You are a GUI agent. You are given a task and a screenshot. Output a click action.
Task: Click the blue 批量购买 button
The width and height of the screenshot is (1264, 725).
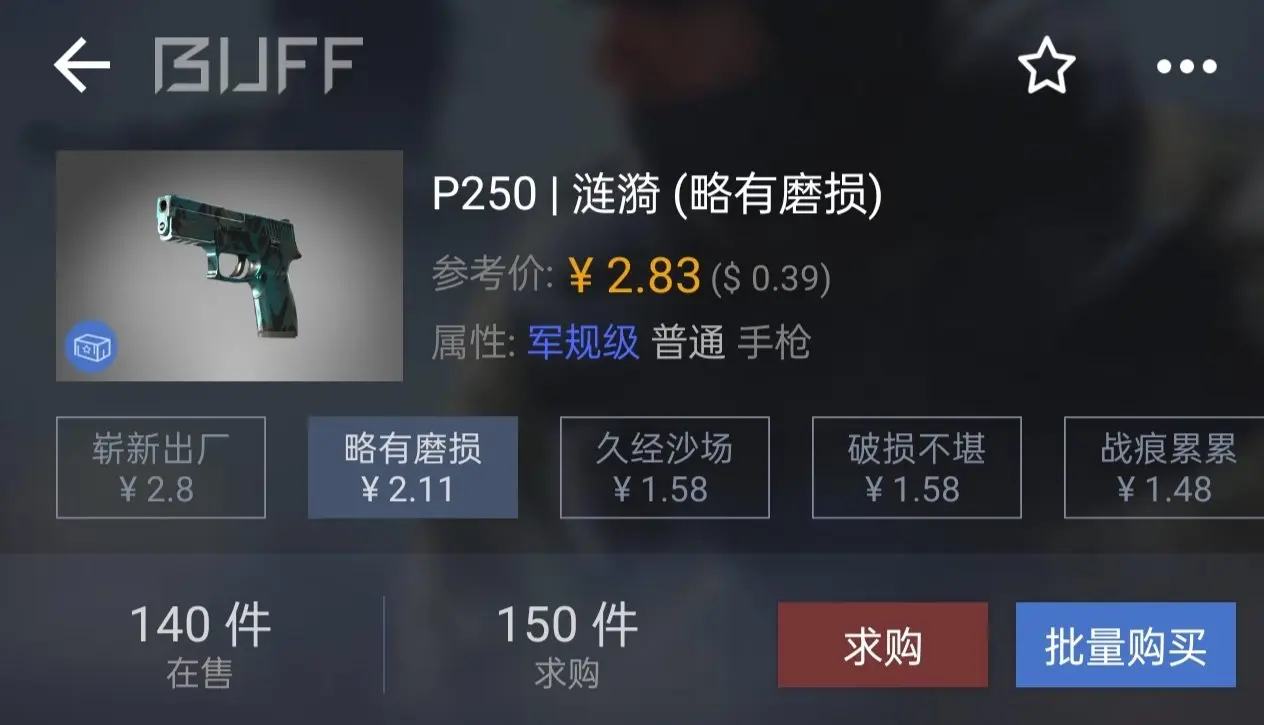[1126, 645]
